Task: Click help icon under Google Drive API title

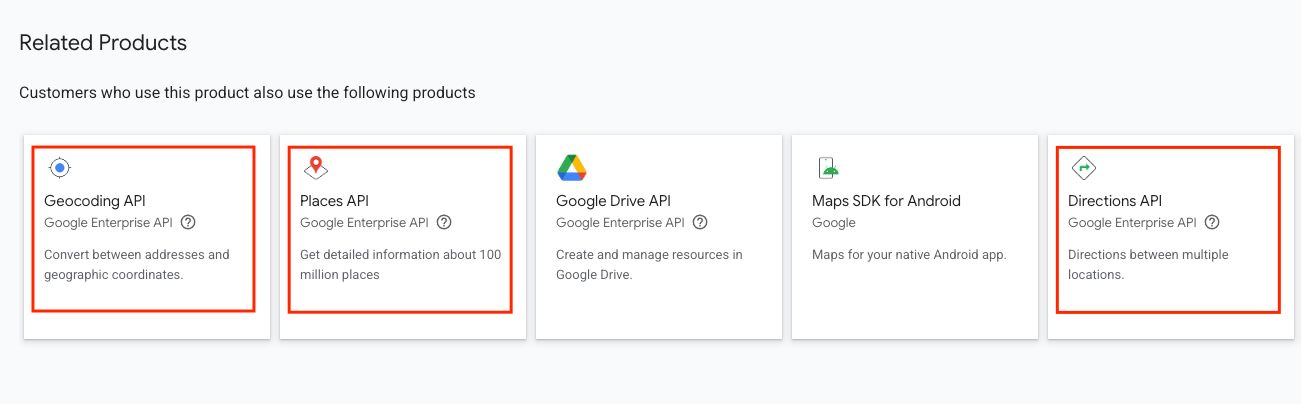Action: pos(700,223)
